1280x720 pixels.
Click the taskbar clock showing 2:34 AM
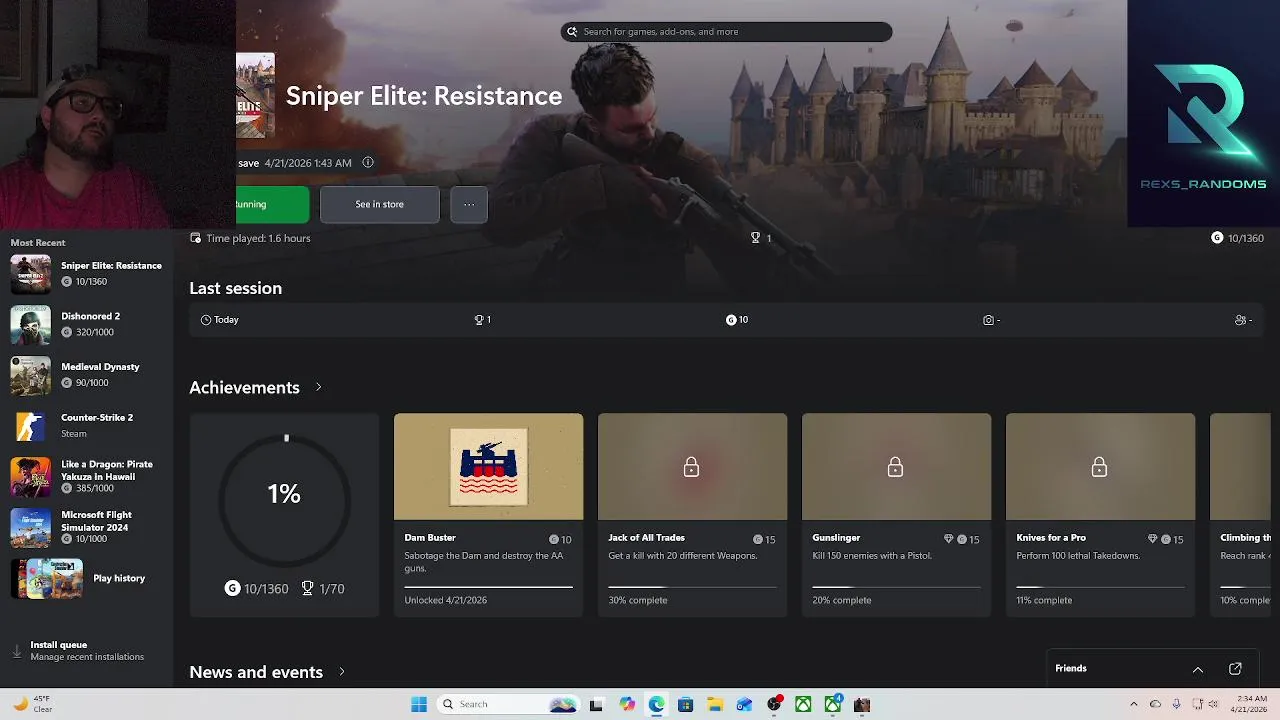click(x=1251, y=704)
